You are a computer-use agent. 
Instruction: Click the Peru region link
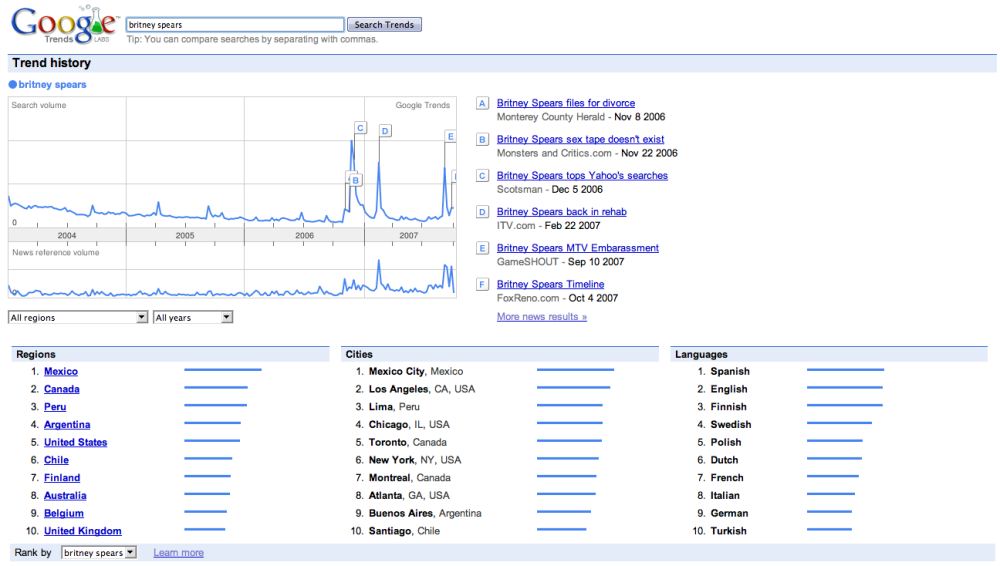tap(55, 407)
